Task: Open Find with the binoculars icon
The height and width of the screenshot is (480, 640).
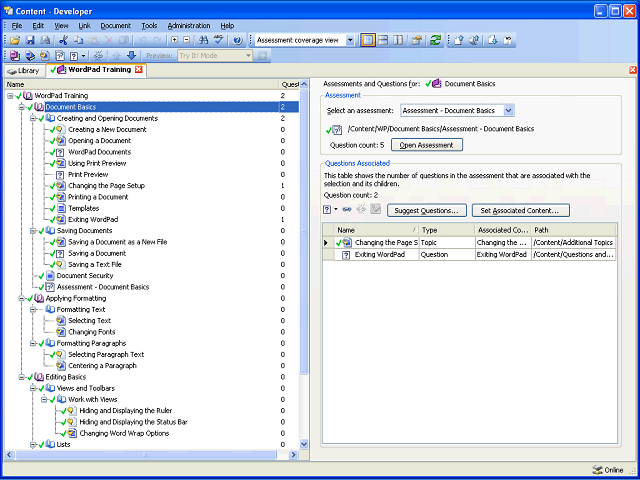Action: [x=203, y=40]
